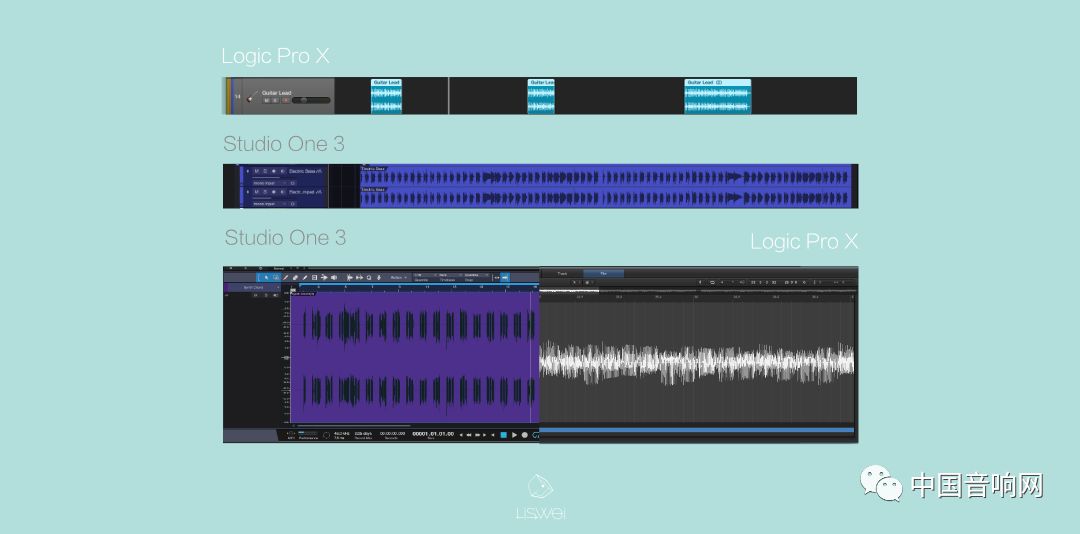Open the Action dropdown in Studio One editor
1080x534 pixels.
(x=399, y=278)
